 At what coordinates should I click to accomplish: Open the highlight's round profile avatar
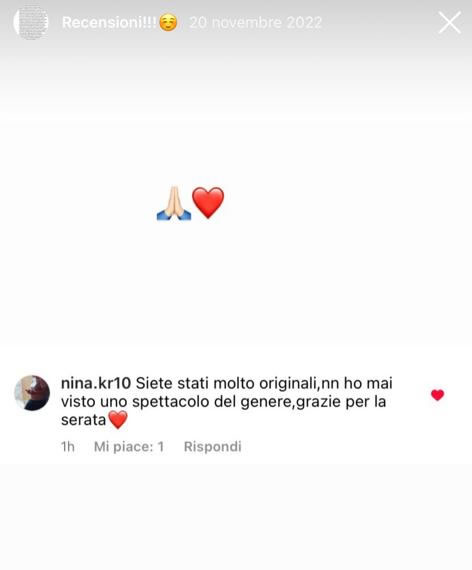point(31,22)
